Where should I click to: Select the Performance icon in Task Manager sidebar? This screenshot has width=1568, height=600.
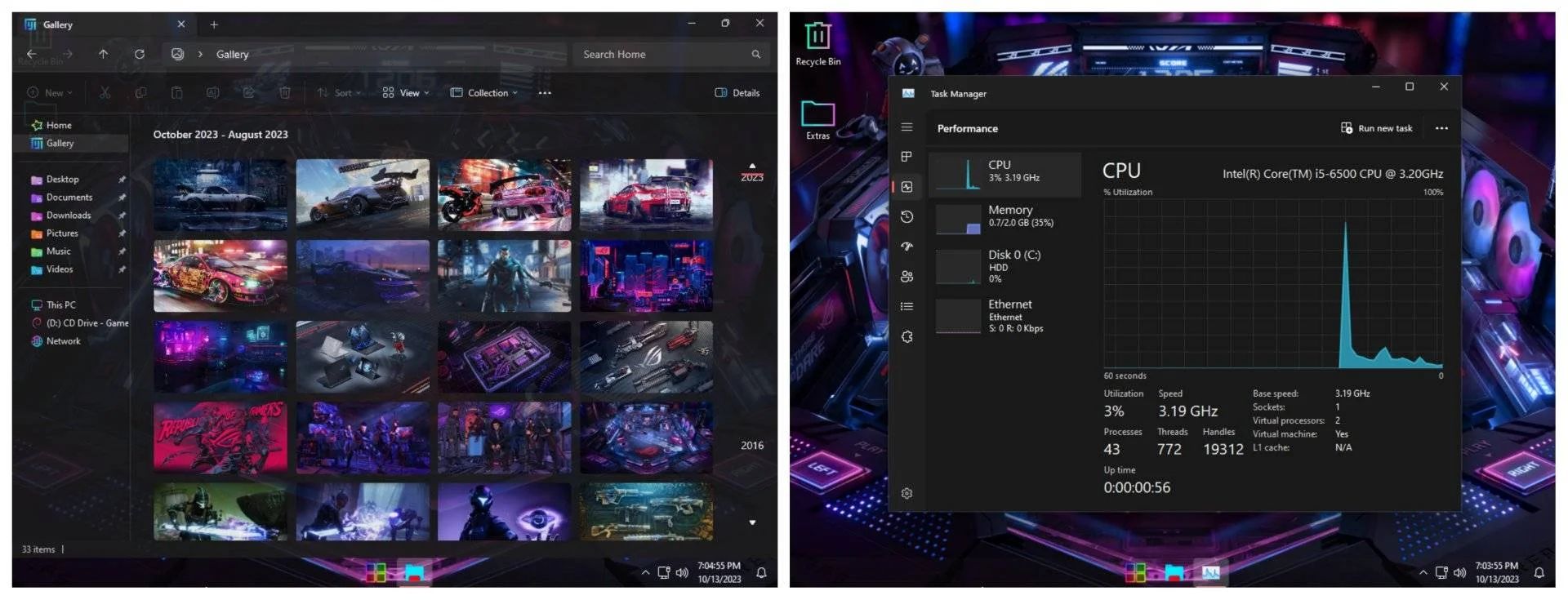pos(906,187)
